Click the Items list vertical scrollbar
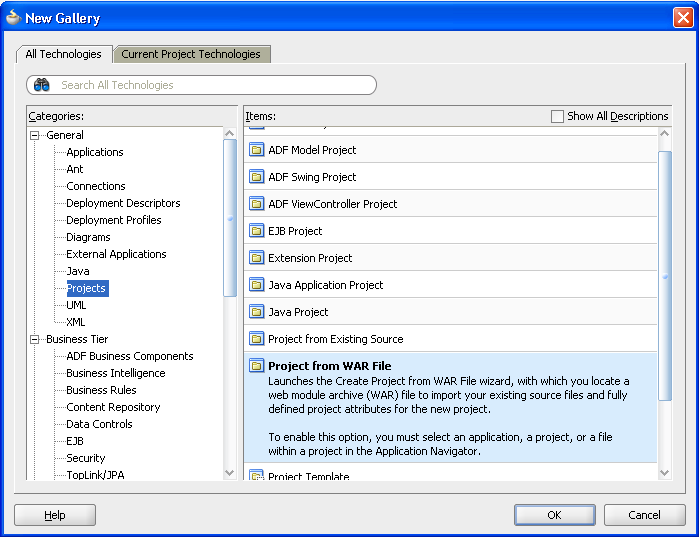699x537 pixels. [665, 275]
